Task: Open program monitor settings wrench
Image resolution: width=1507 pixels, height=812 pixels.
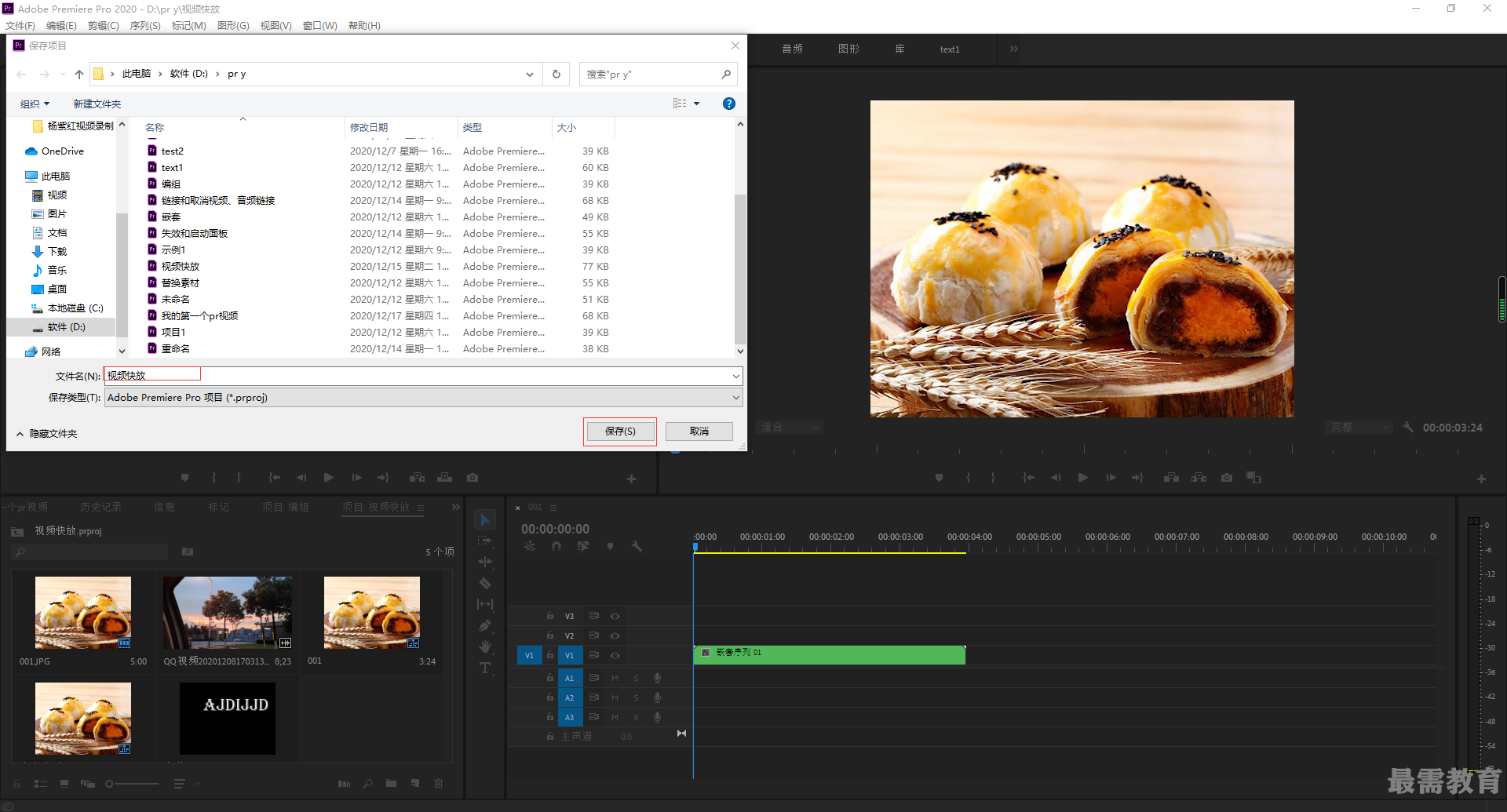Action: tap(1408, 428)
